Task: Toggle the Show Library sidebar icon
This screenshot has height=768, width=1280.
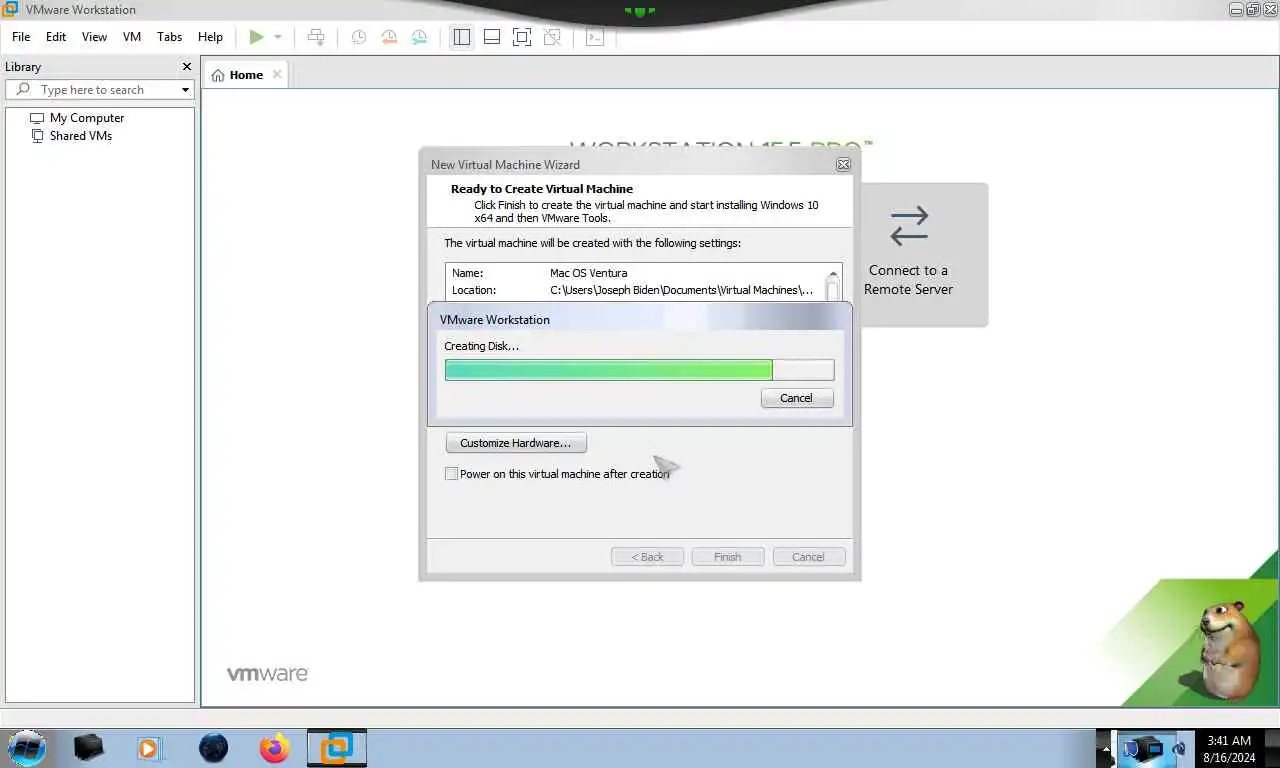Action: 461,37
